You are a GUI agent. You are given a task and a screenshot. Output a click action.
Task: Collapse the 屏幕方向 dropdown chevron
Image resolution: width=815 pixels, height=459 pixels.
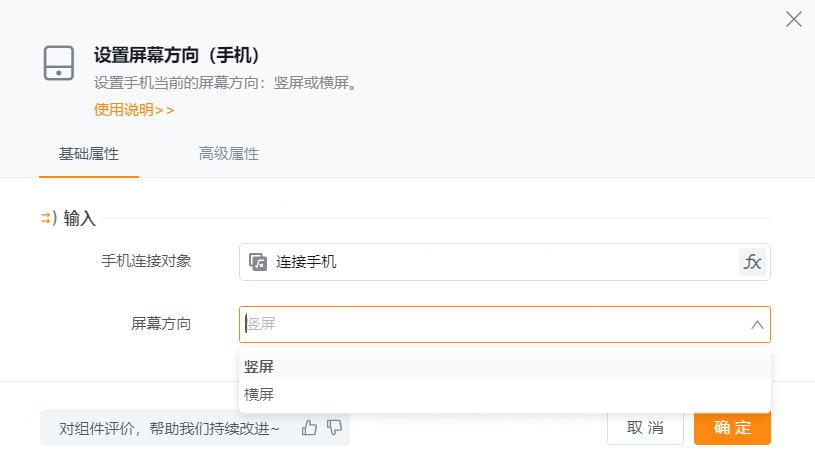pos(757,325)
